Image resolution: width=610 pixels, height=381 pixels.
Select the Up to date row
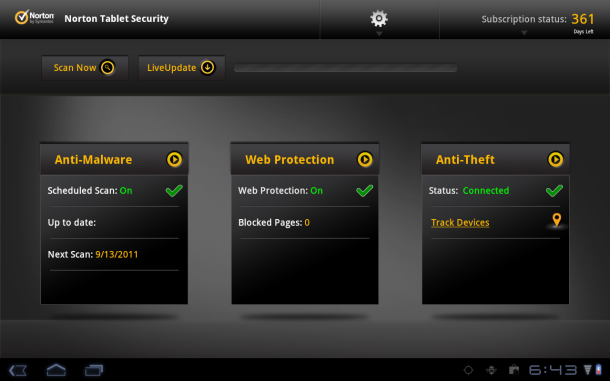[114, 223]
